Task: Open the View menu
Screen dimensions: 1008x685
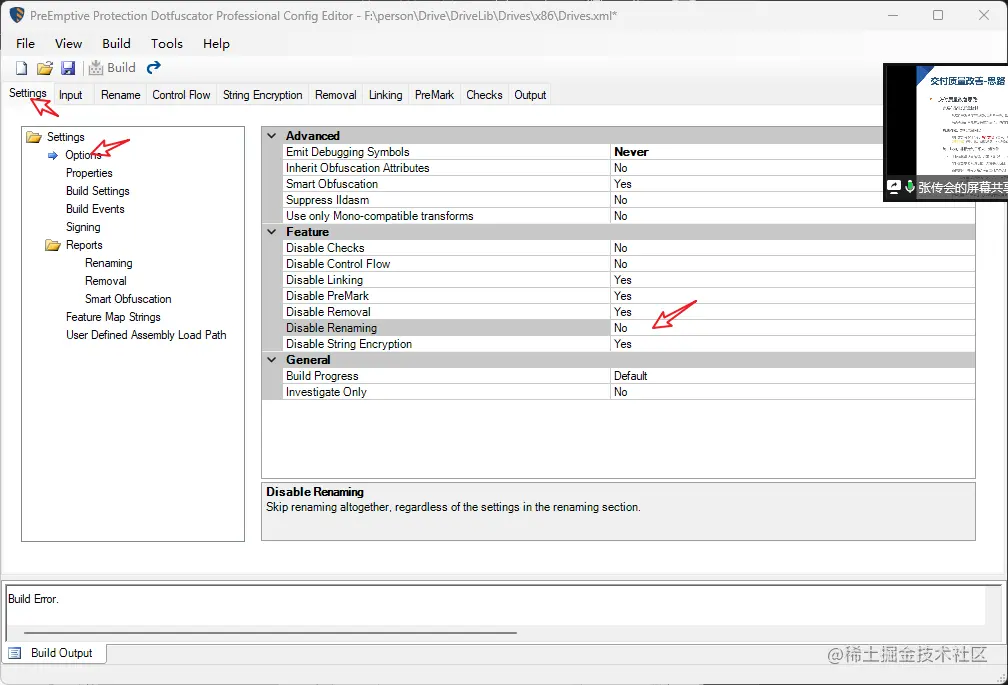Action: pyautogui.click(x=68, y=44)
